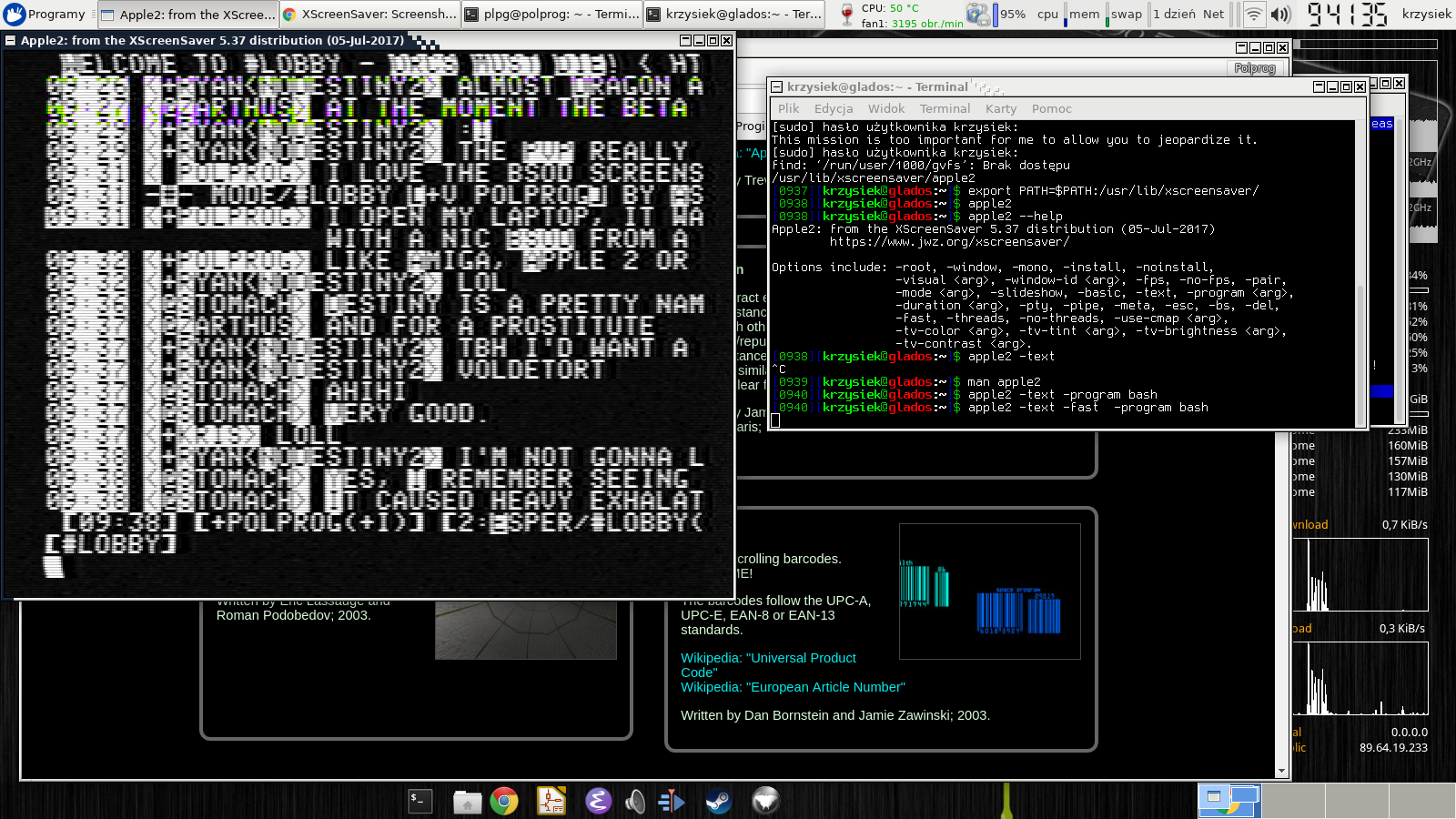Switch to plpg@polprog terminal taskbar entry
1456x819 pixels.
pyautogui.click(x=551, y=14)
